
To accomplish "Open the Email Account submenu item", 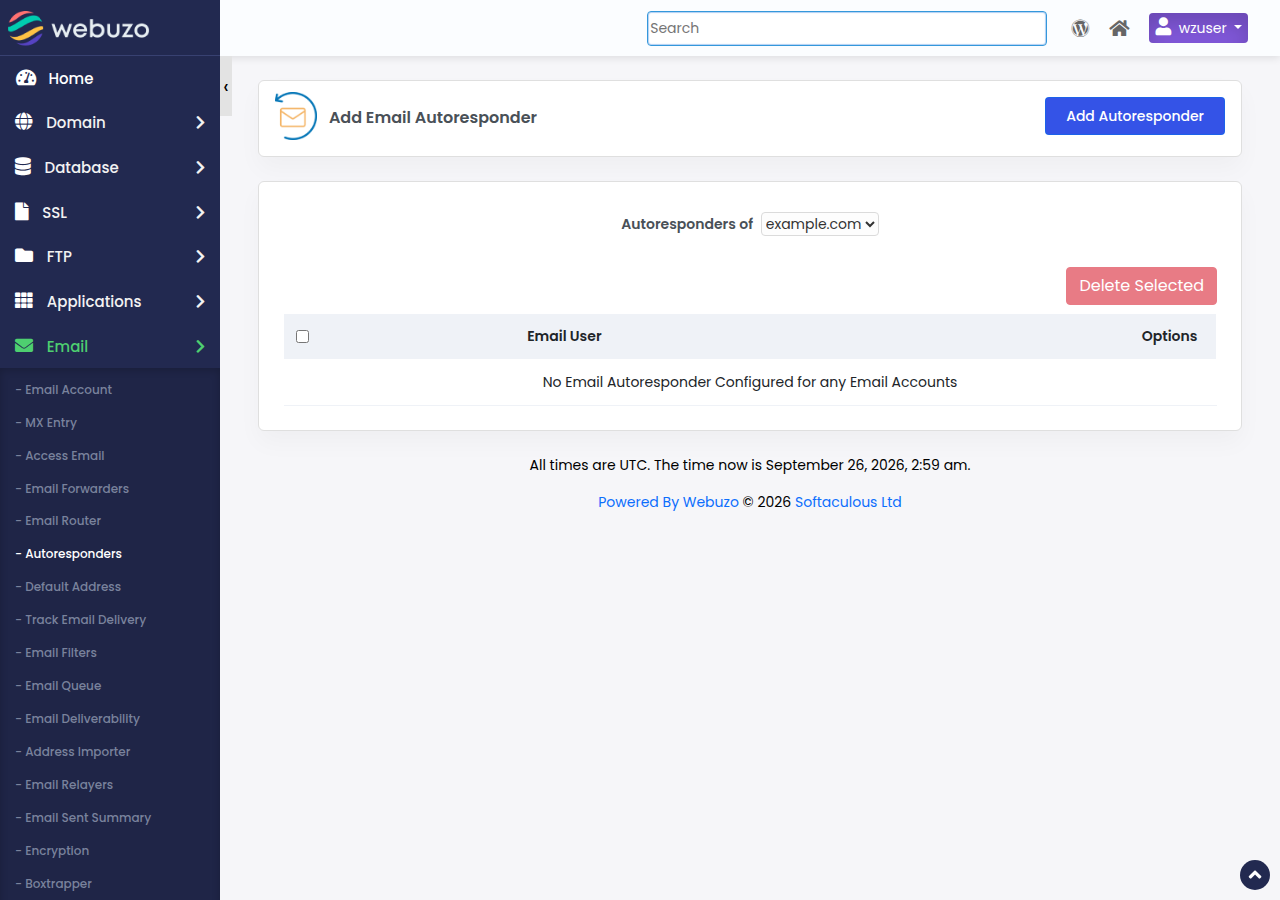I will tap(64, 390).
